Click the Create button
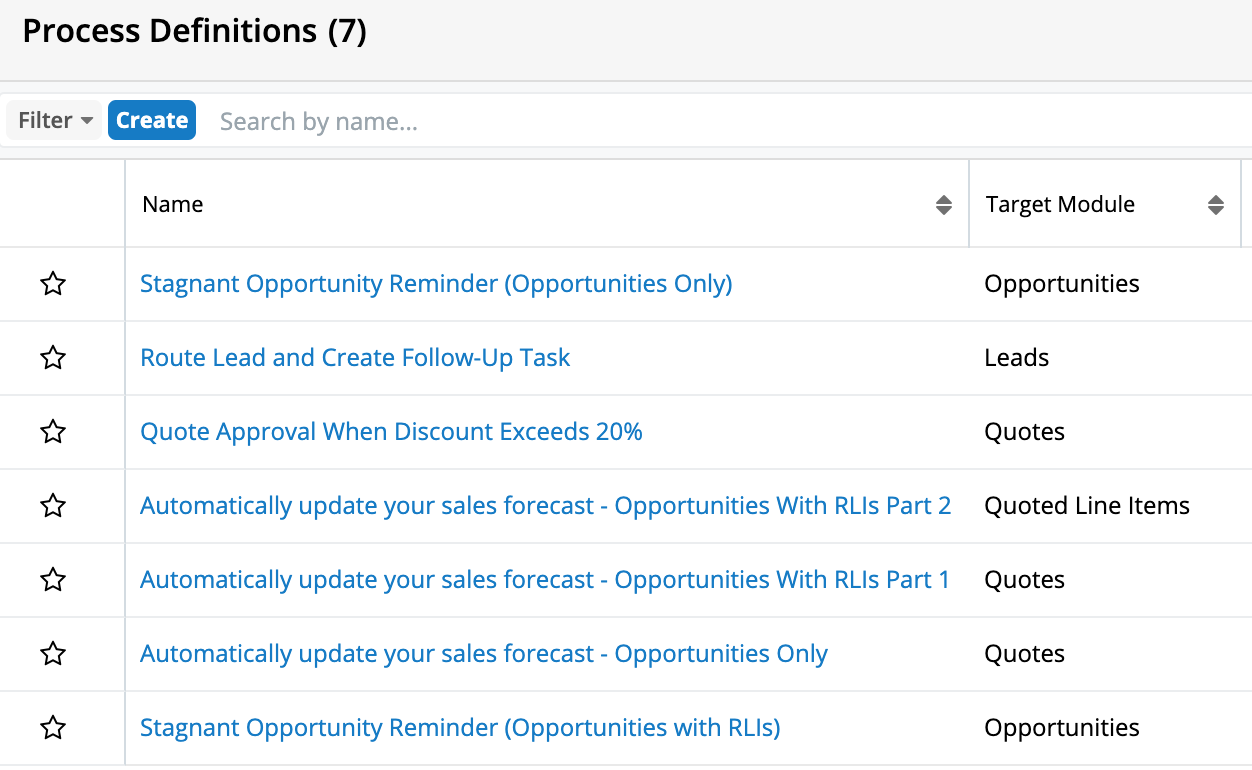Image resolution: width=1252 pixels, height=770 pixels. 152,120
